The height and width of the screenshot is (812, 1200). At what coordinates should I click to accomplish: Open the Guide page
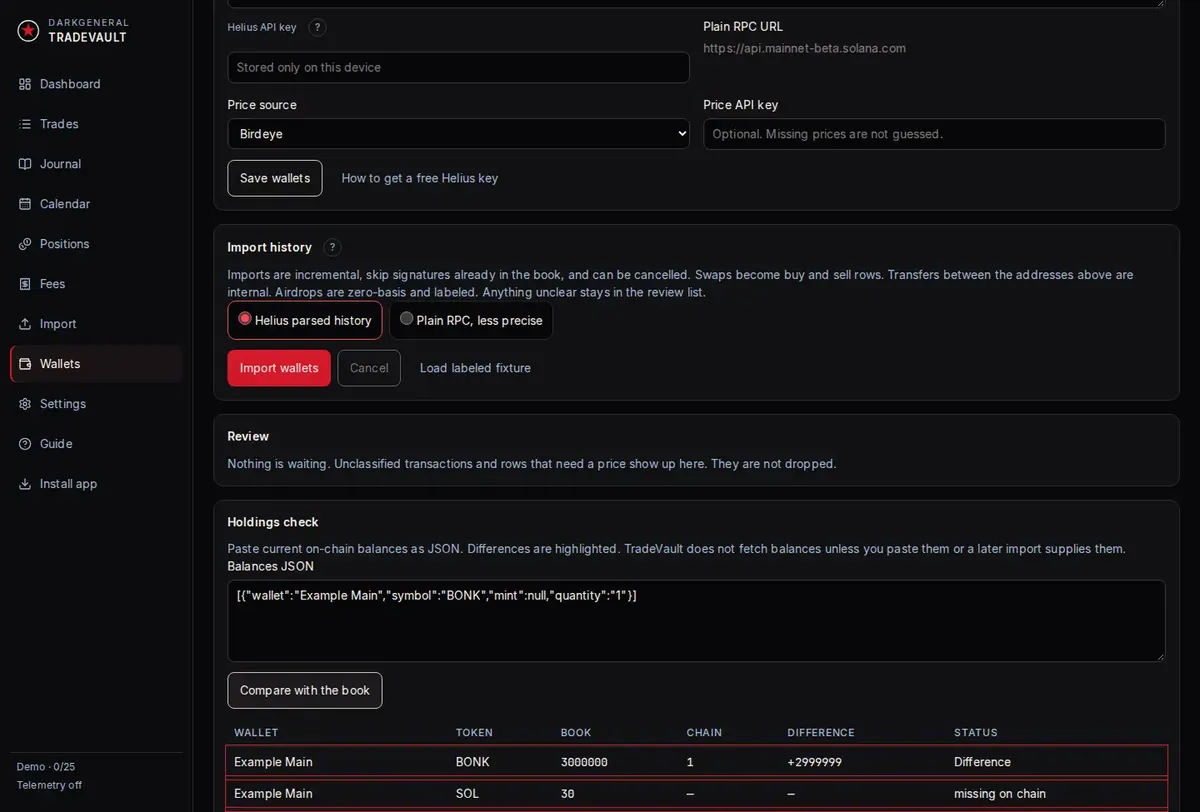(x=96, y=444)
